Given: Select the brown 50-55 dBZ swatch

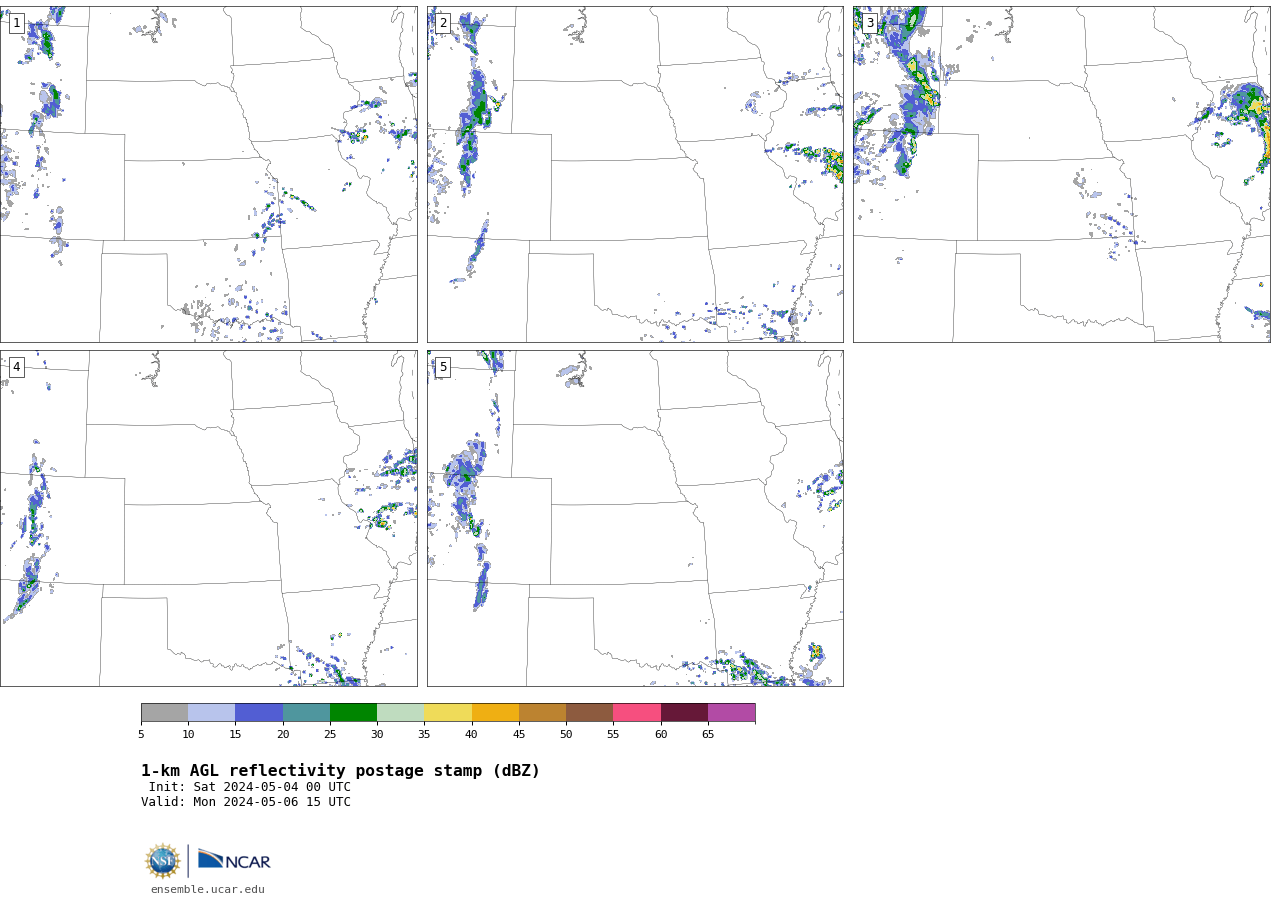Looking at the screenshot, I should point(589,713).
